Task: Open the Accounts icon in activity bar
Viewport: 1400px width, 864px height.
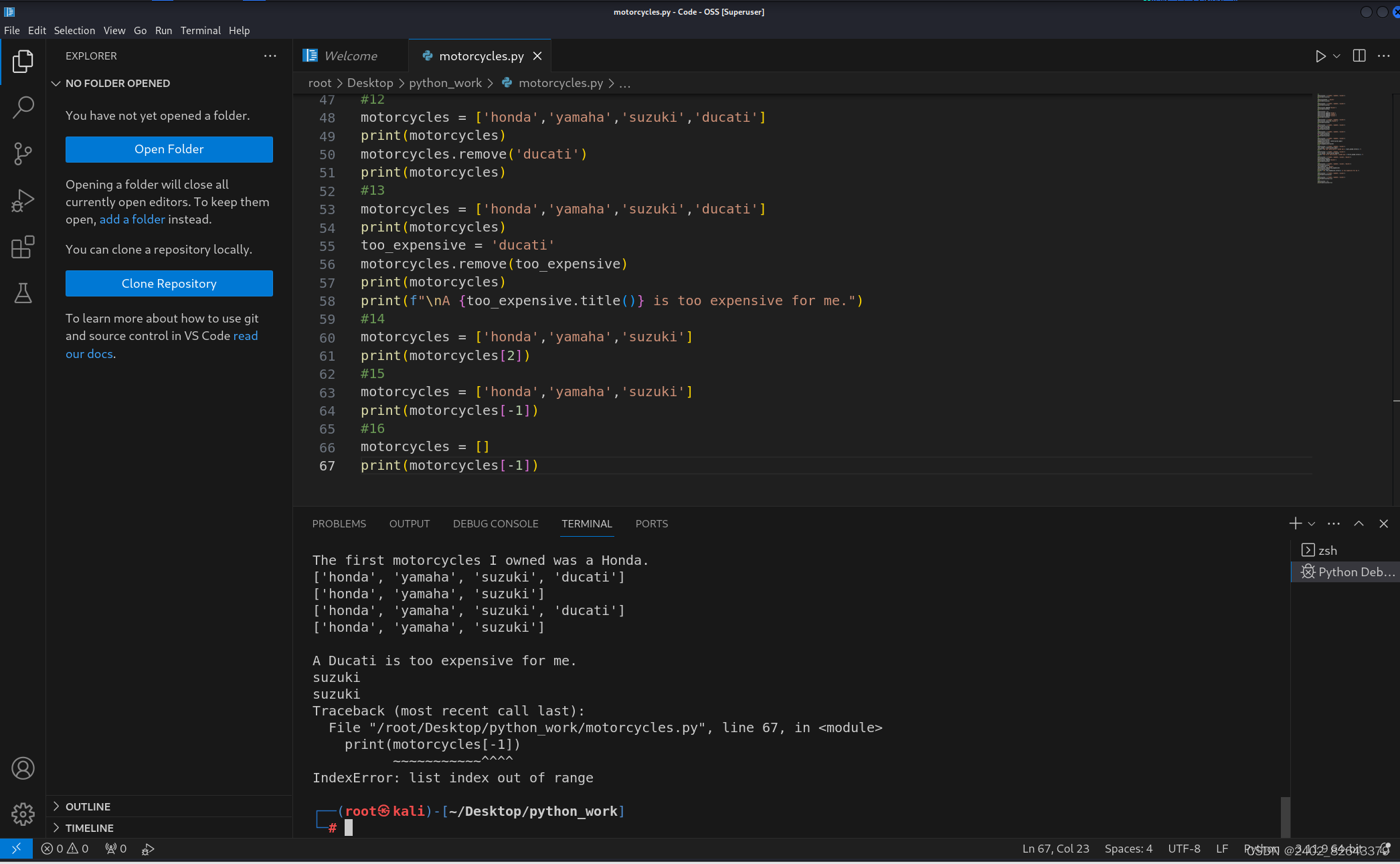Action: tap(23, 768)
